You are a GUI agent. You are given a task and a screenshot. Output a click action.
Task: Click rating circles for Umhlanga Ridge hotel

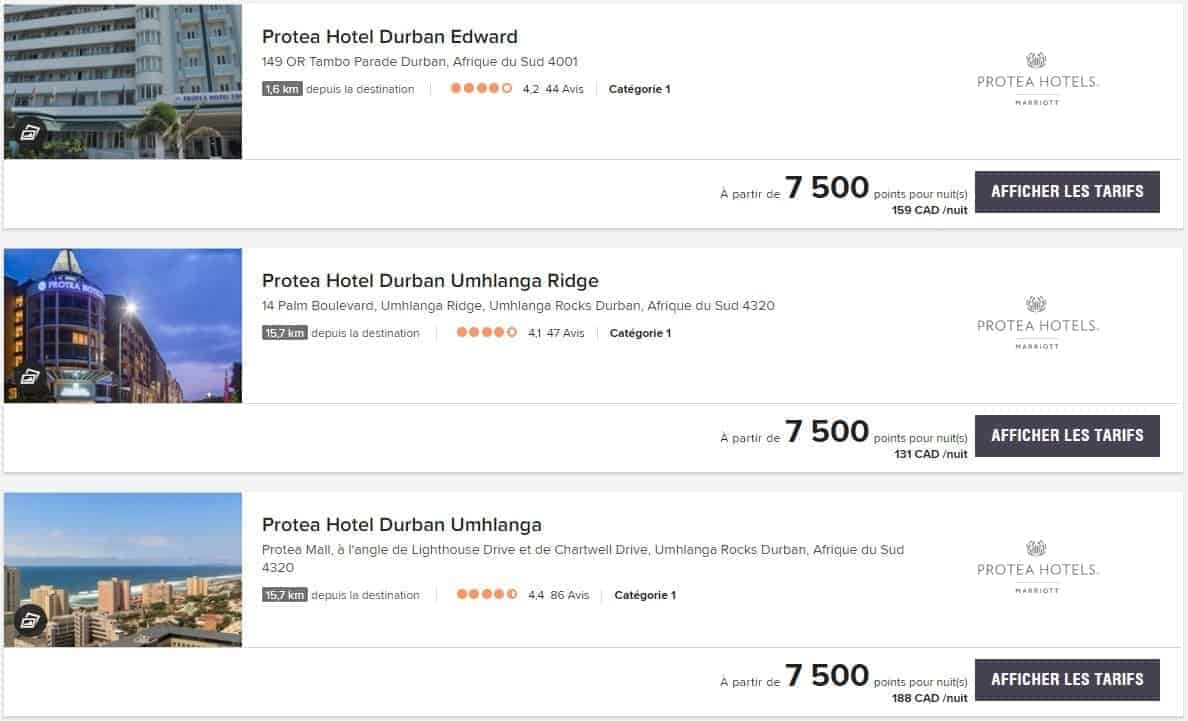click(x=487, y=333)
